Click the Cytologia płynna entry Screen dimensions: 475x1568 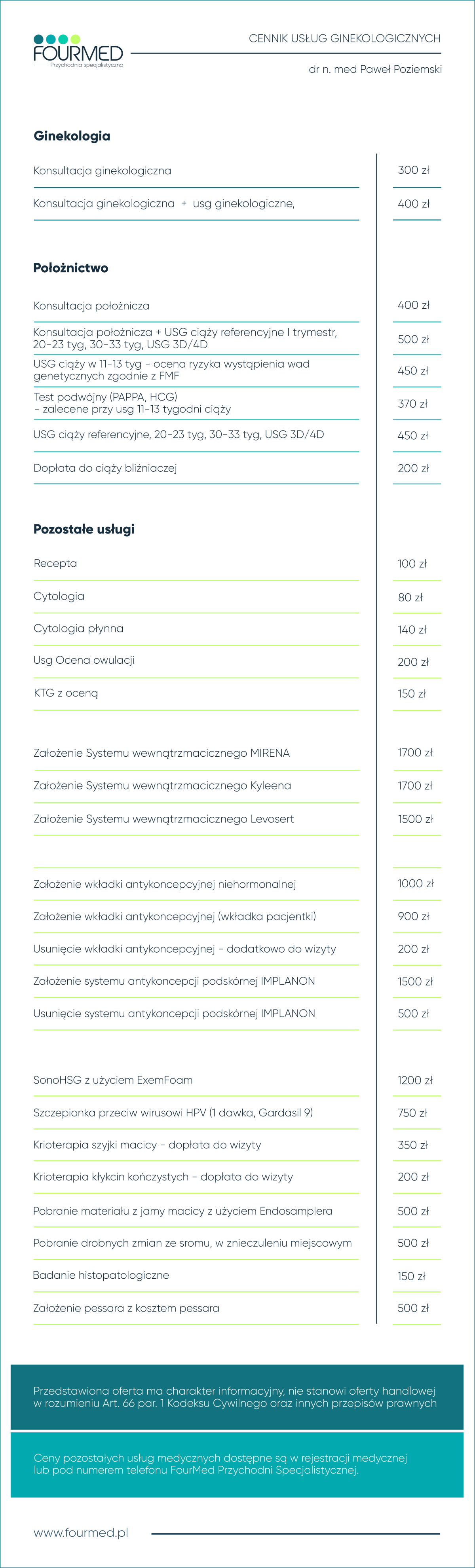pos(78,628)
